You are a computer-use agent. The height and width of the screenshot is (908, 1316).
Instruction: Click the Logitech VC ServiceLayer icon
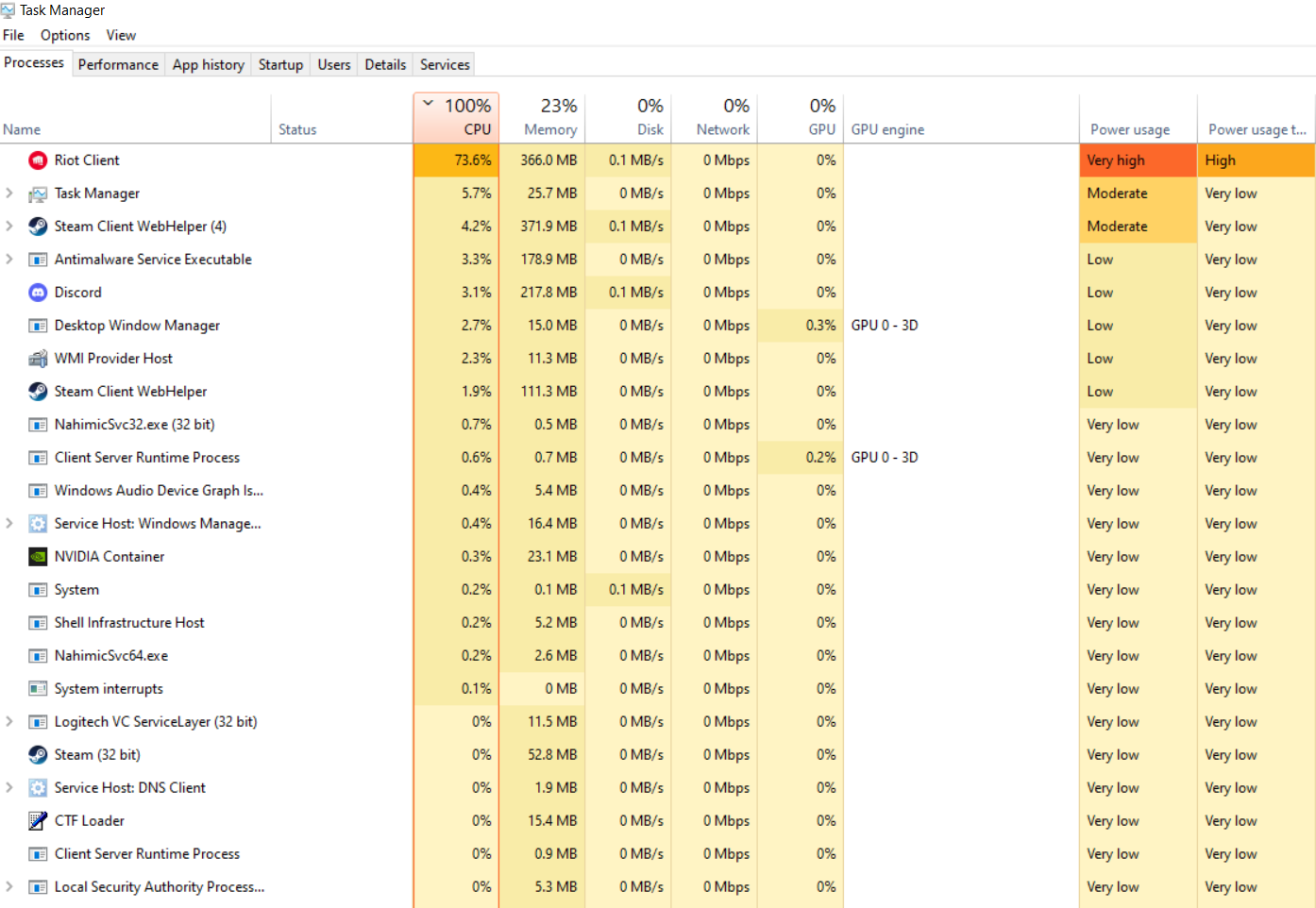[x=38, y=722]
